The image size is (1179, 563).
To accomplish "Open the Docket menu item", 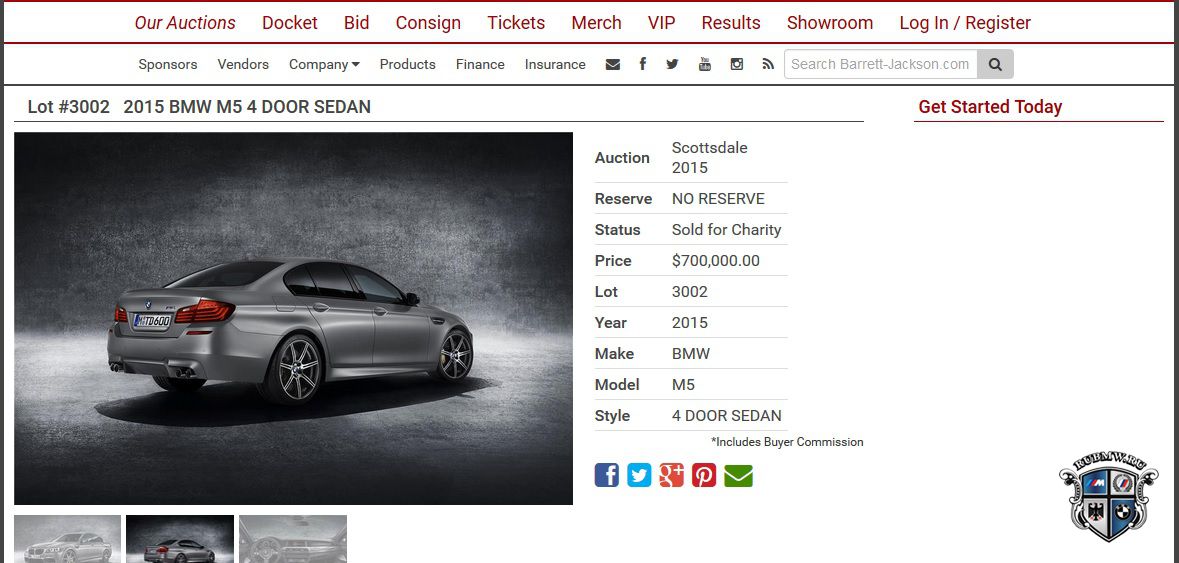I will pyautogui.click(x=289, y=23).
